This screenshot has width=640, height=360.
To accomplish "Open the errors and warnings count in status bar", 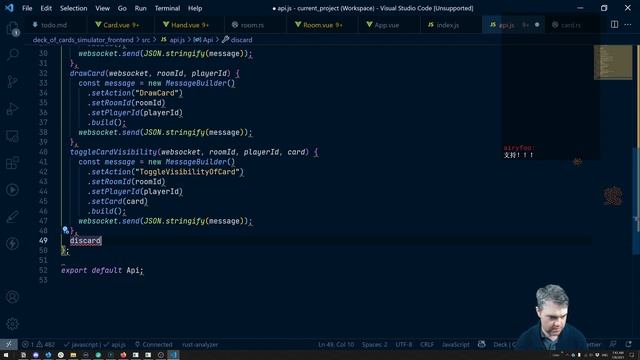I will click(x=38, y=344).
